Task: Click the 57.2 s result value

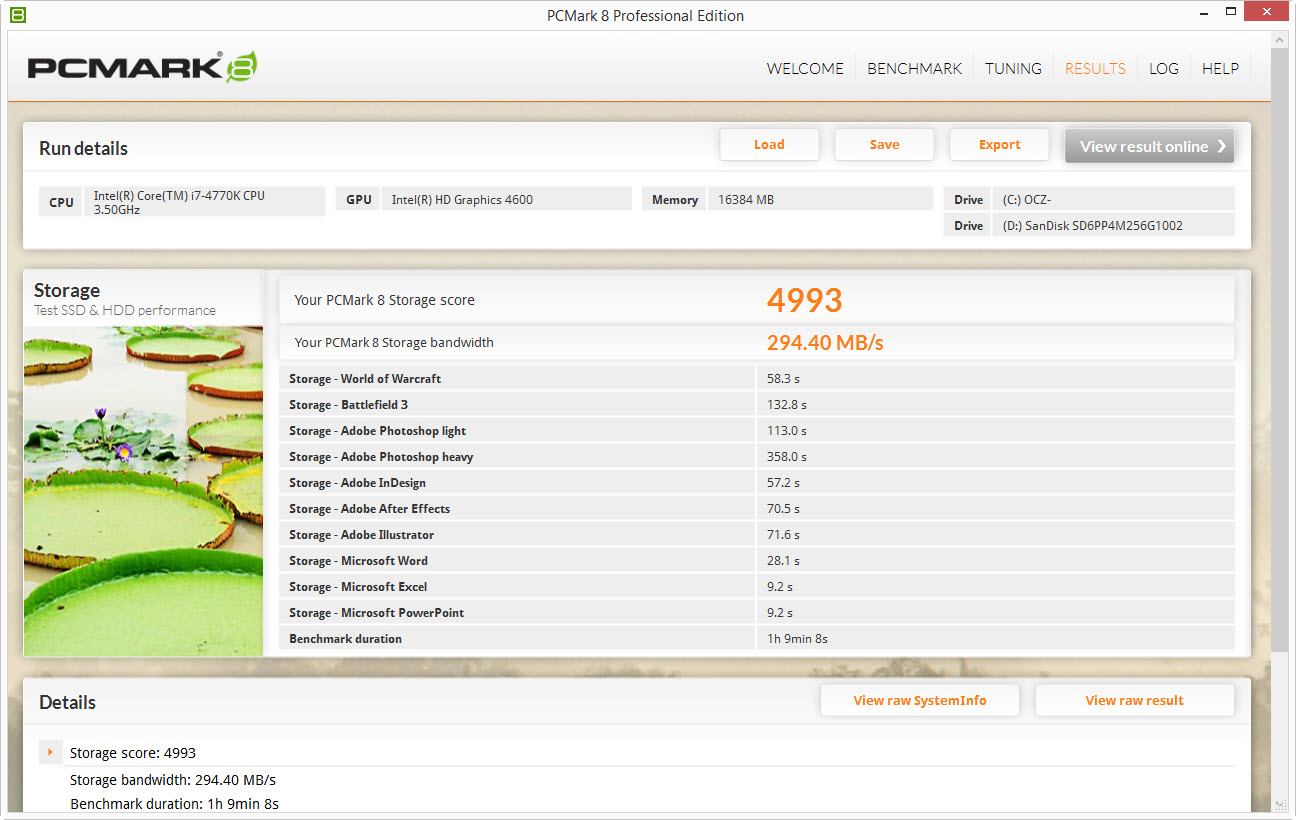Action: pyautogui.click(x=783, y=483)
